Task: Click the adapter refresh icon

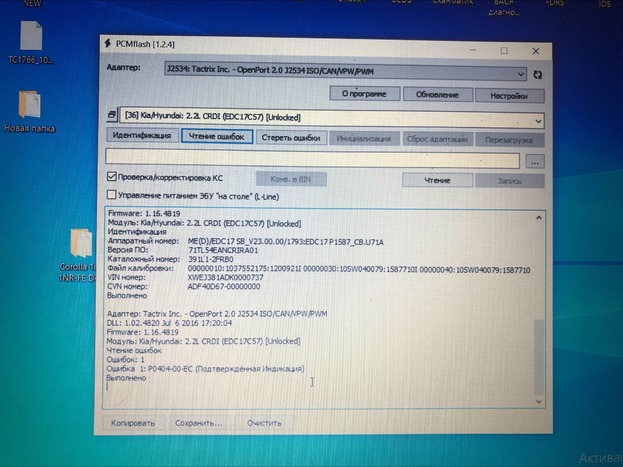Action: (539, 74)
